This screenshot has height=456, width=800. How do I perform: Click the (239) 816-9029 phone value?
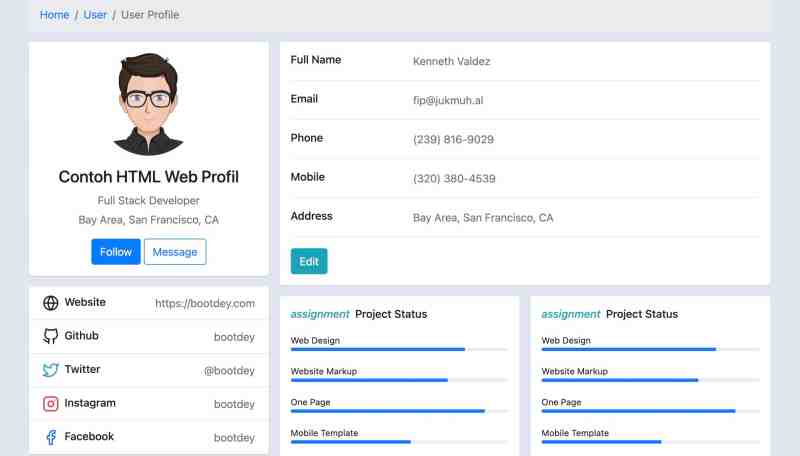click(x=454, y=139)
